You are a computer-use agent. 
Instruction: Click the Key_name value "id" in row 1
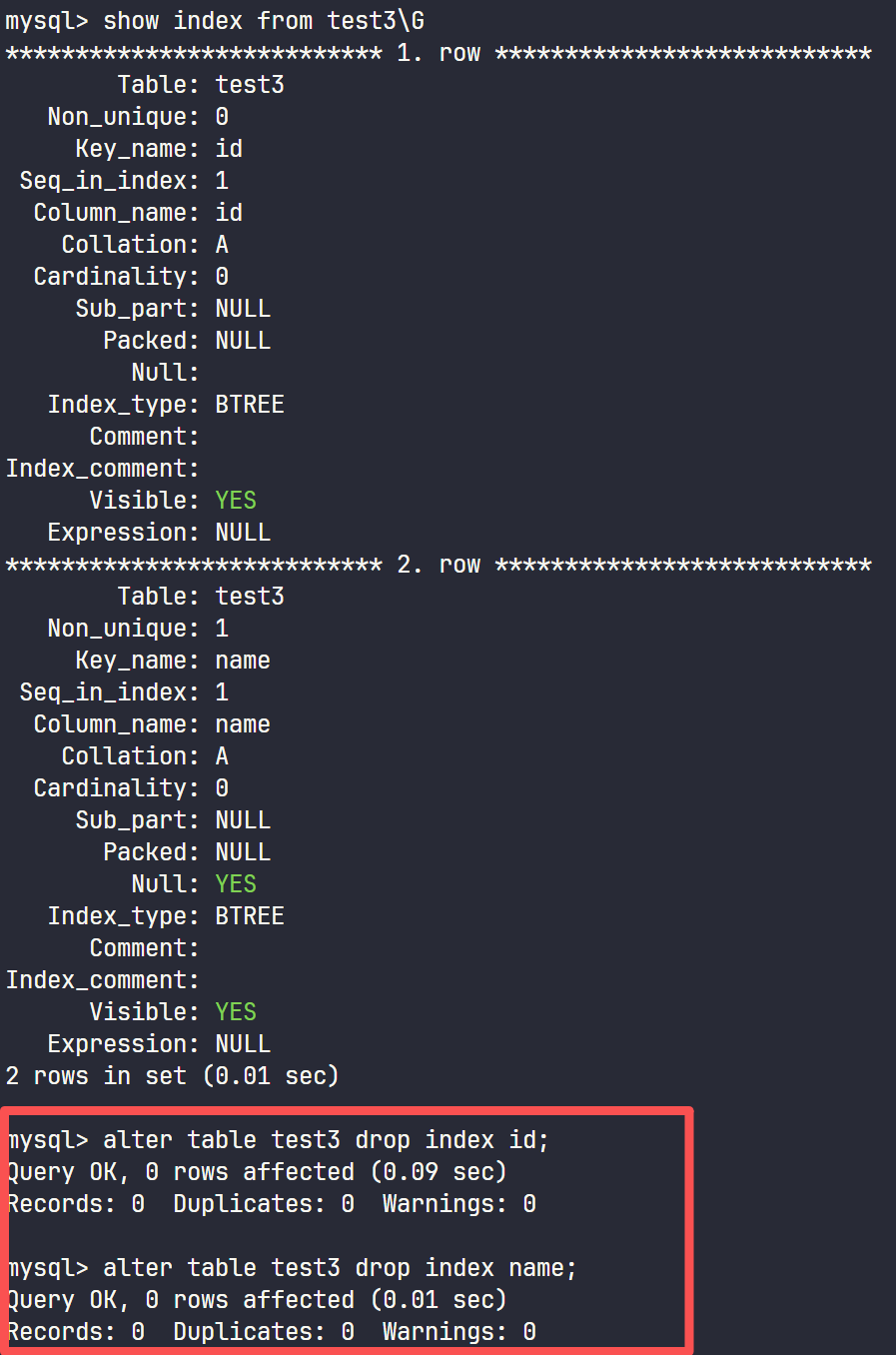[x=229, y=149]
